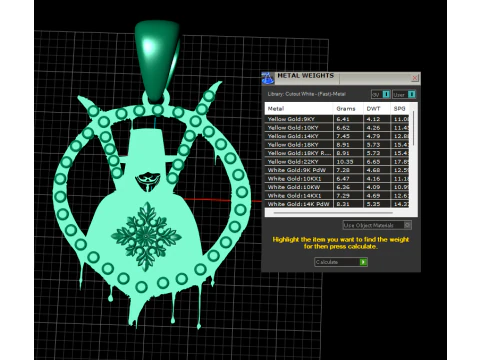
Task: Enable Use Object Materials option
Action: tap(377, 225)
